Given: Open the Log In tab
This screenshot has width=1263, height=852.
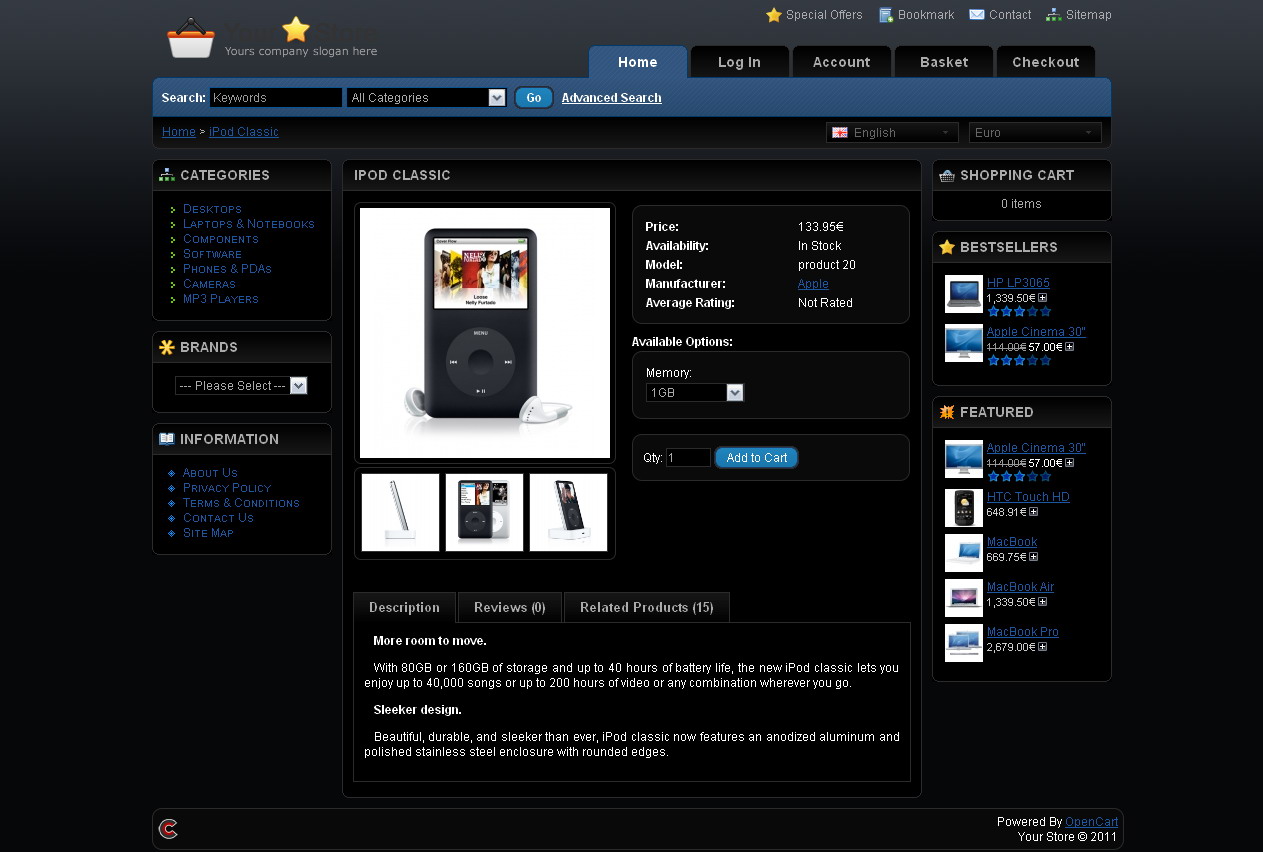Looking at the screenshot, I should (x=739, y=62).
